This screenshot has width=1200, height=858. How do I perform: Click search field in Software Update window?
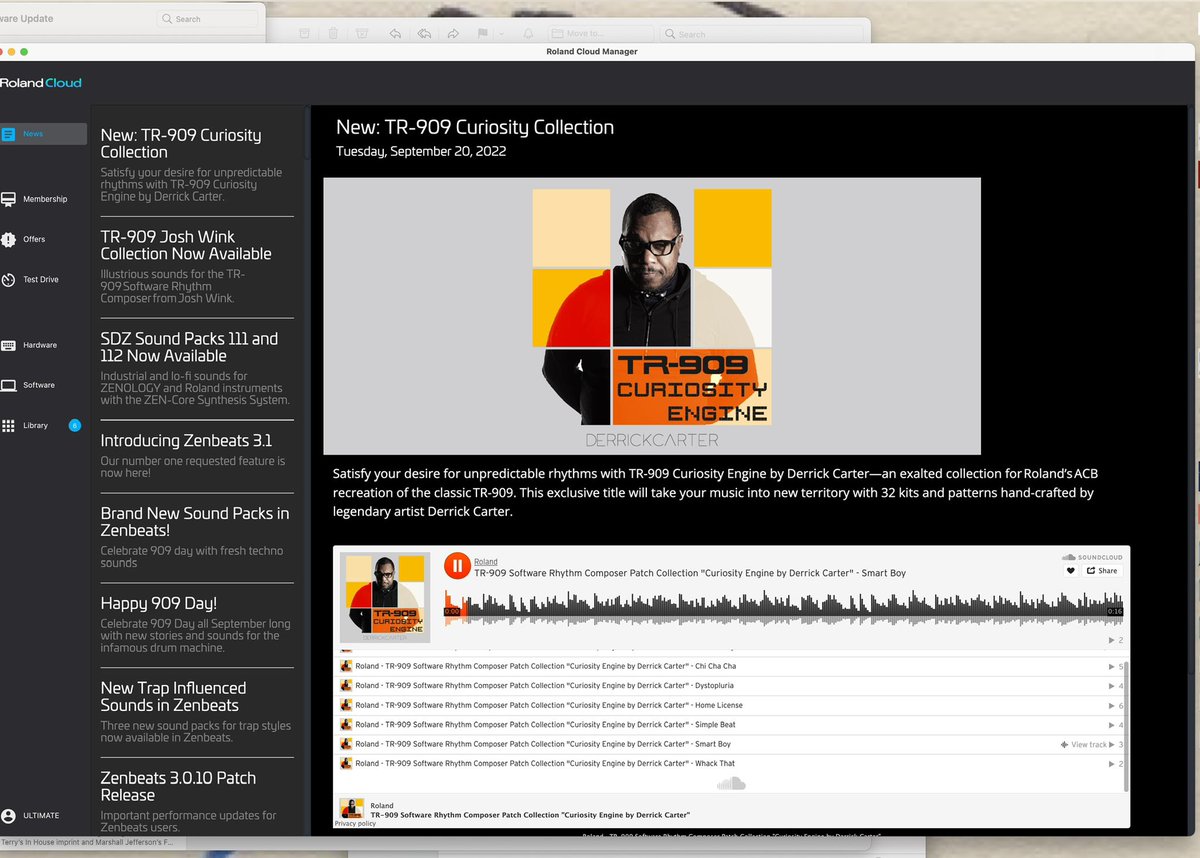207,19
